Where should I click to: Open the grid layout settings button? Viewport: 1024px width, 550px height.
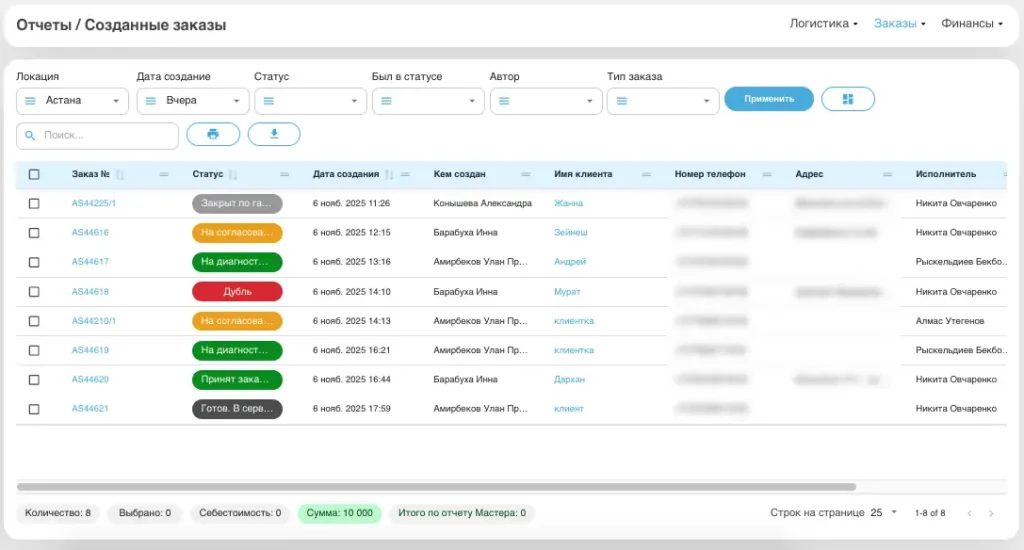coord(848,99)
